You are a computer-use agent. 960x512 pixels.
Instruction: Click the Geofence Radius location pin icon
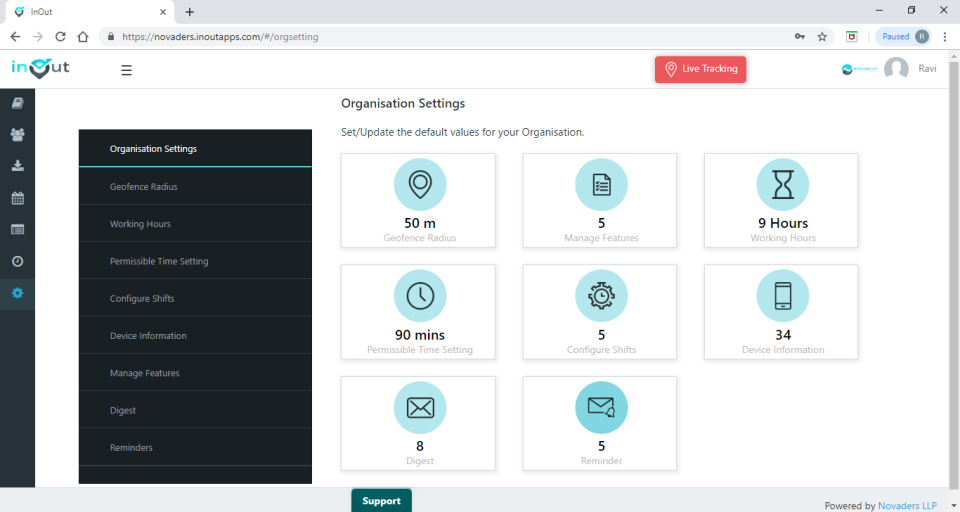420,184
